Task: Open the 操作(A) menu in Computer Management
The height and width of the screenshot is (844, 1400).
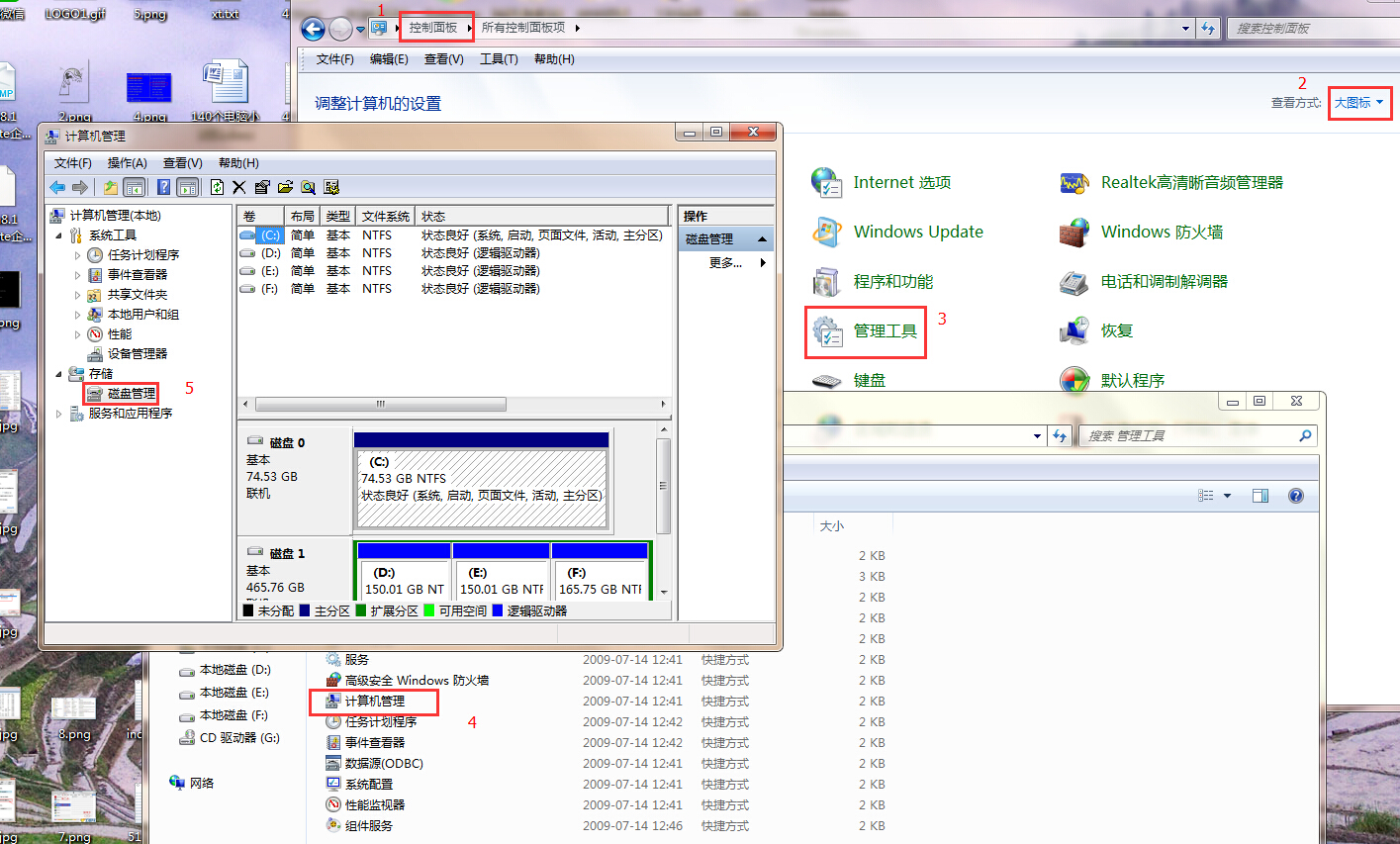Action: 127,163
